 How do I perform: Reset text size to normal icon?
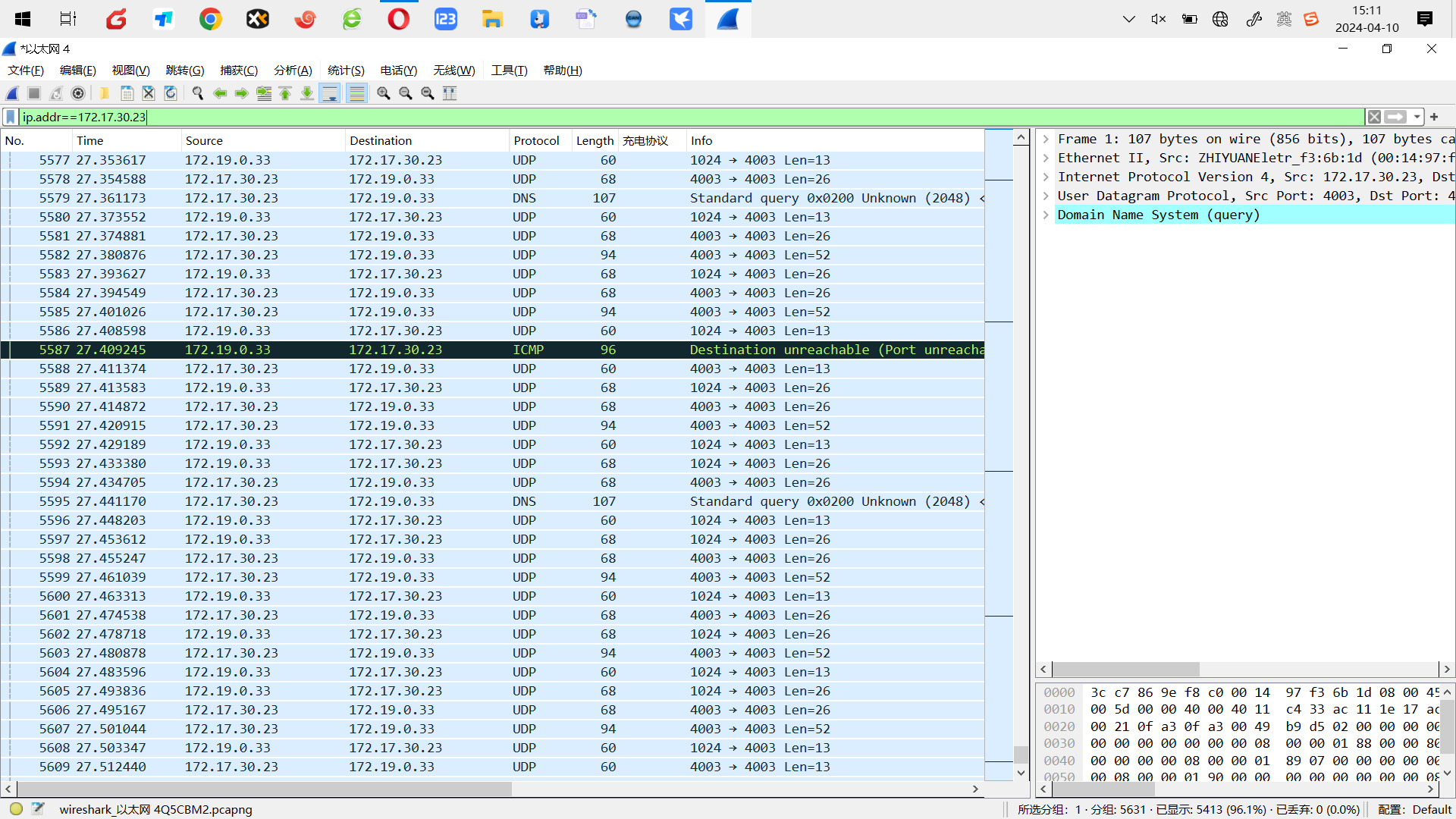tap(428, 93)
